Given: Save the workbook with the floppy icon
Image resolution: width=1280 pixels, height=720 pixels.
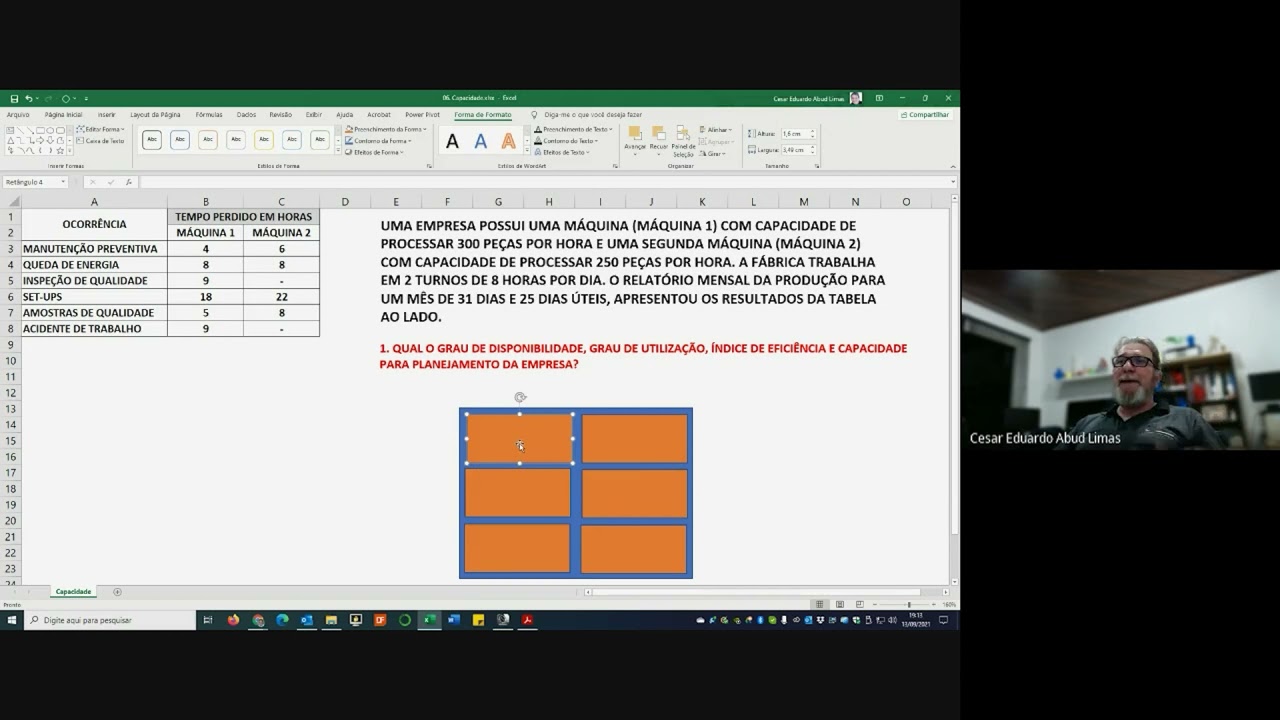Looking at the screenshot, I should point(14,99).
